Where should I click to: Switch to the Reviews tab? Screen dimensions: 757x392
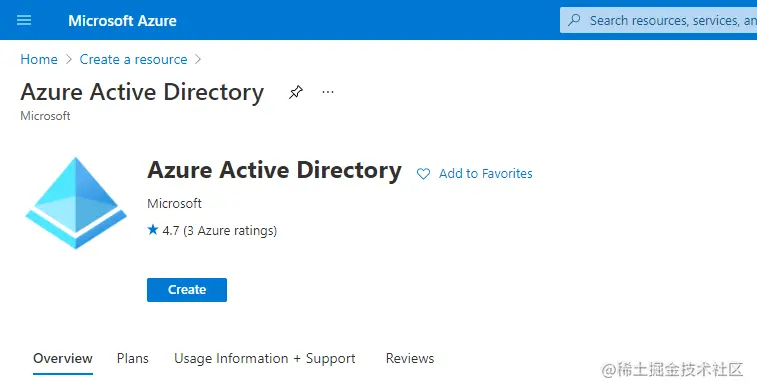coord(410,359)
